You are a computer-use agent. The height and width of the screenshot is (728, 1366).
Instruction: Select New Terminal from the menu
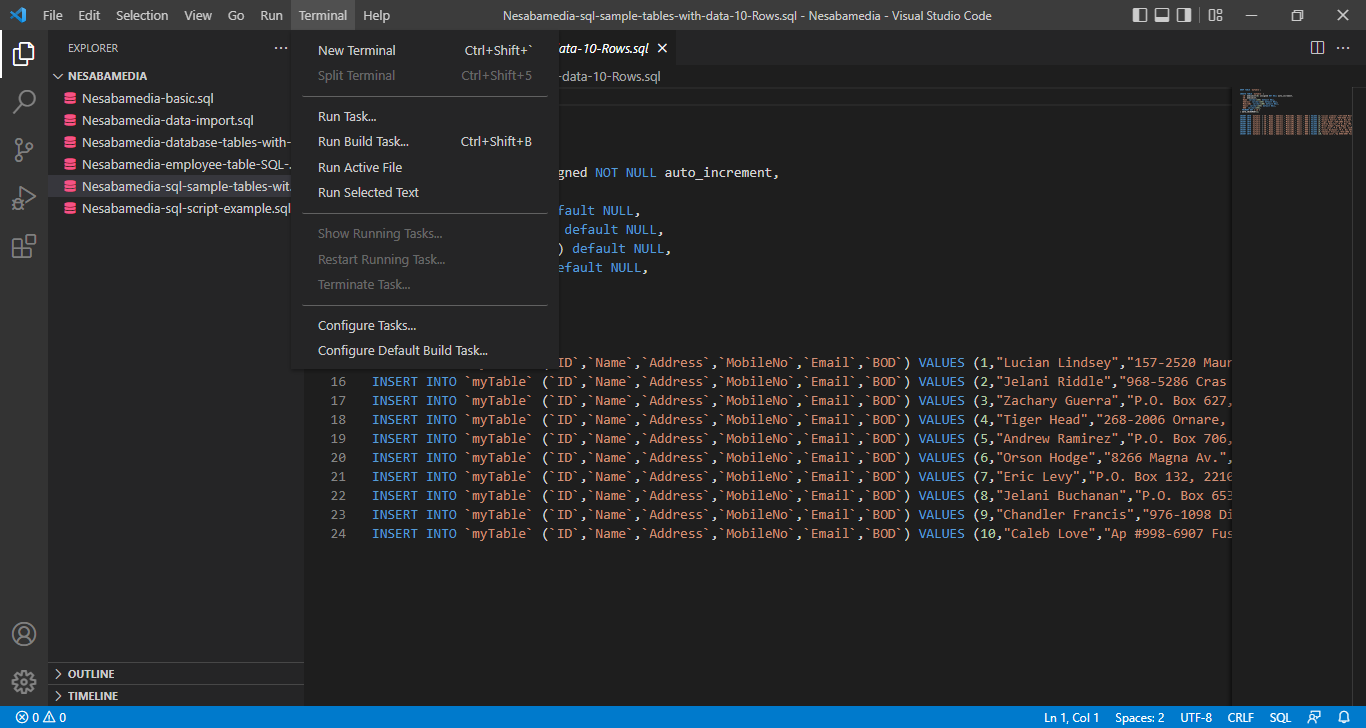click(x=357, y=50)
